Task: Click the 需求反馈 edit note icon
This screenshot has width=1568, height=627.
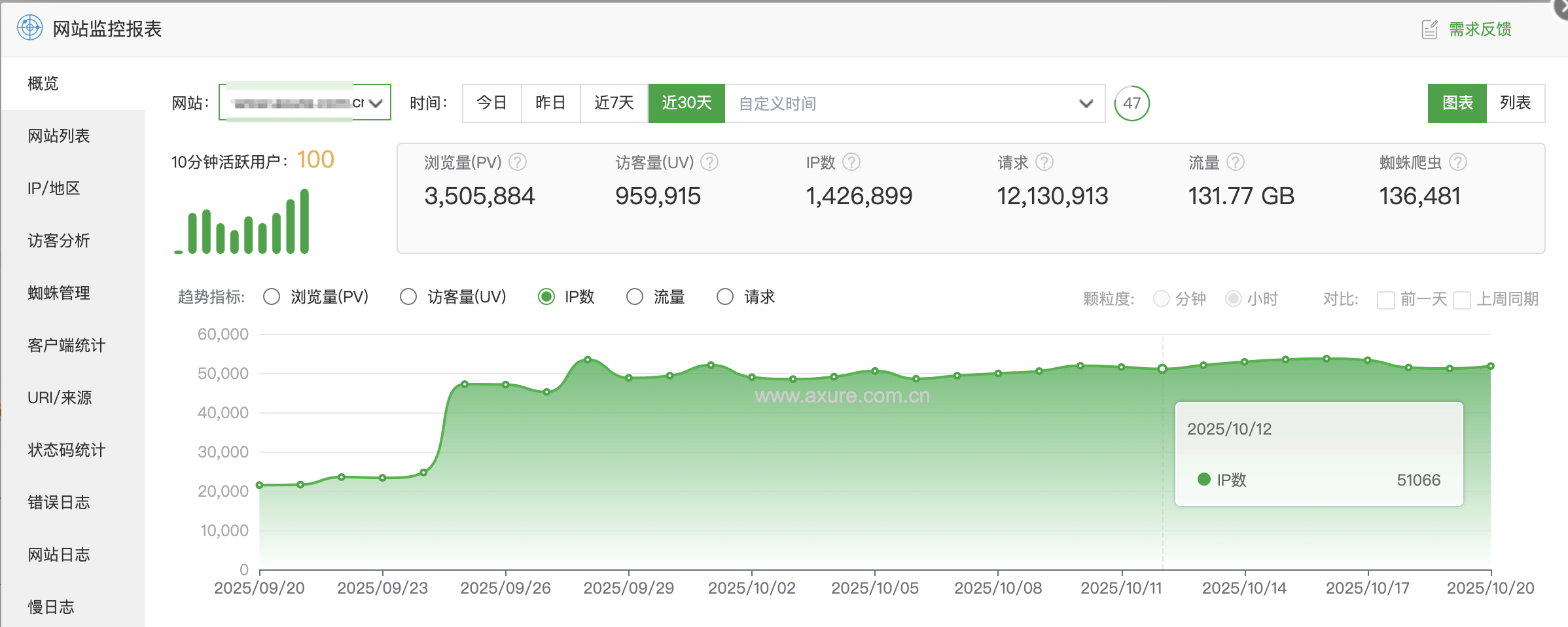Action: tap(1430, 29)
